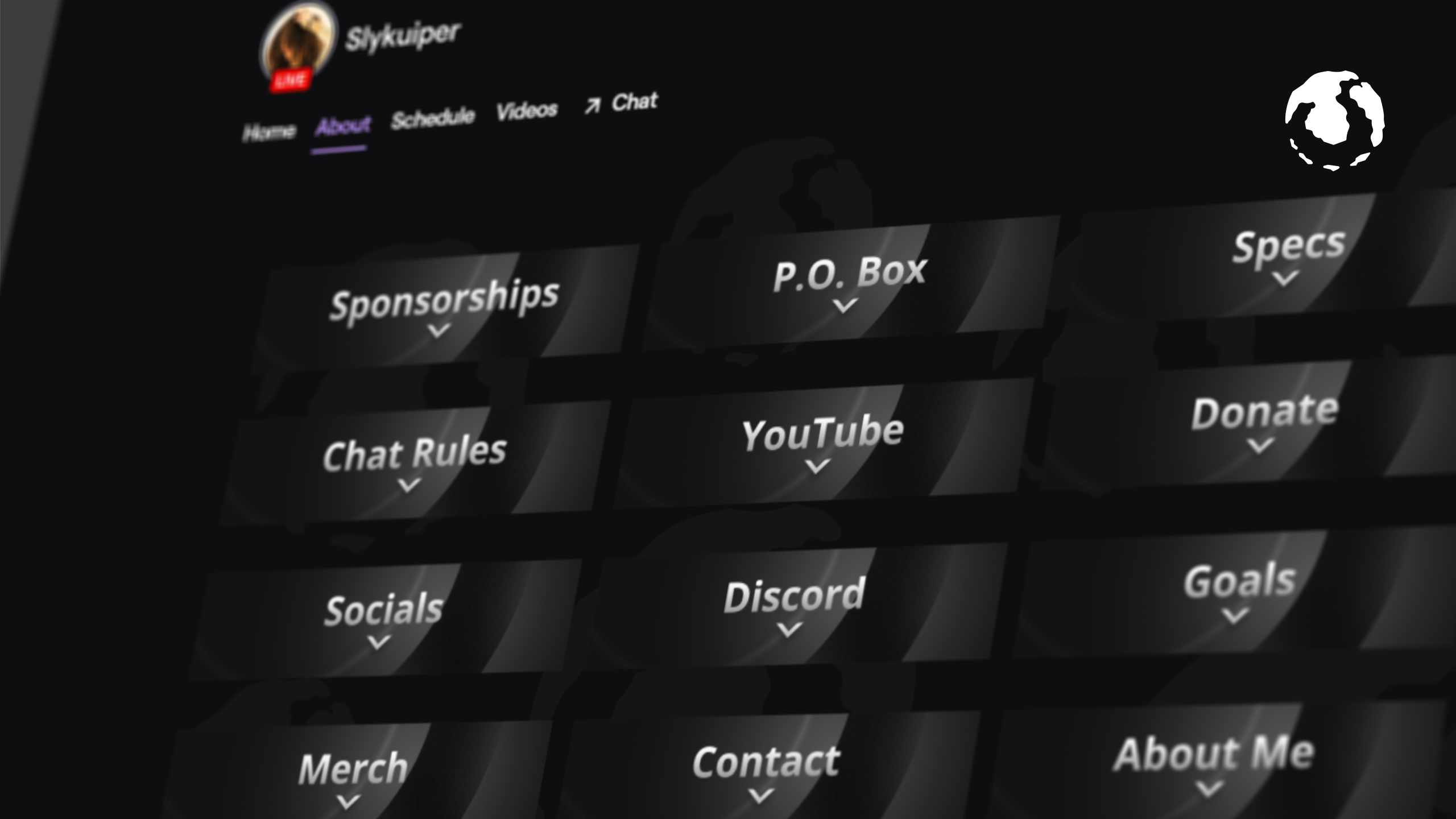Open the Videos tab

(527, 110)
